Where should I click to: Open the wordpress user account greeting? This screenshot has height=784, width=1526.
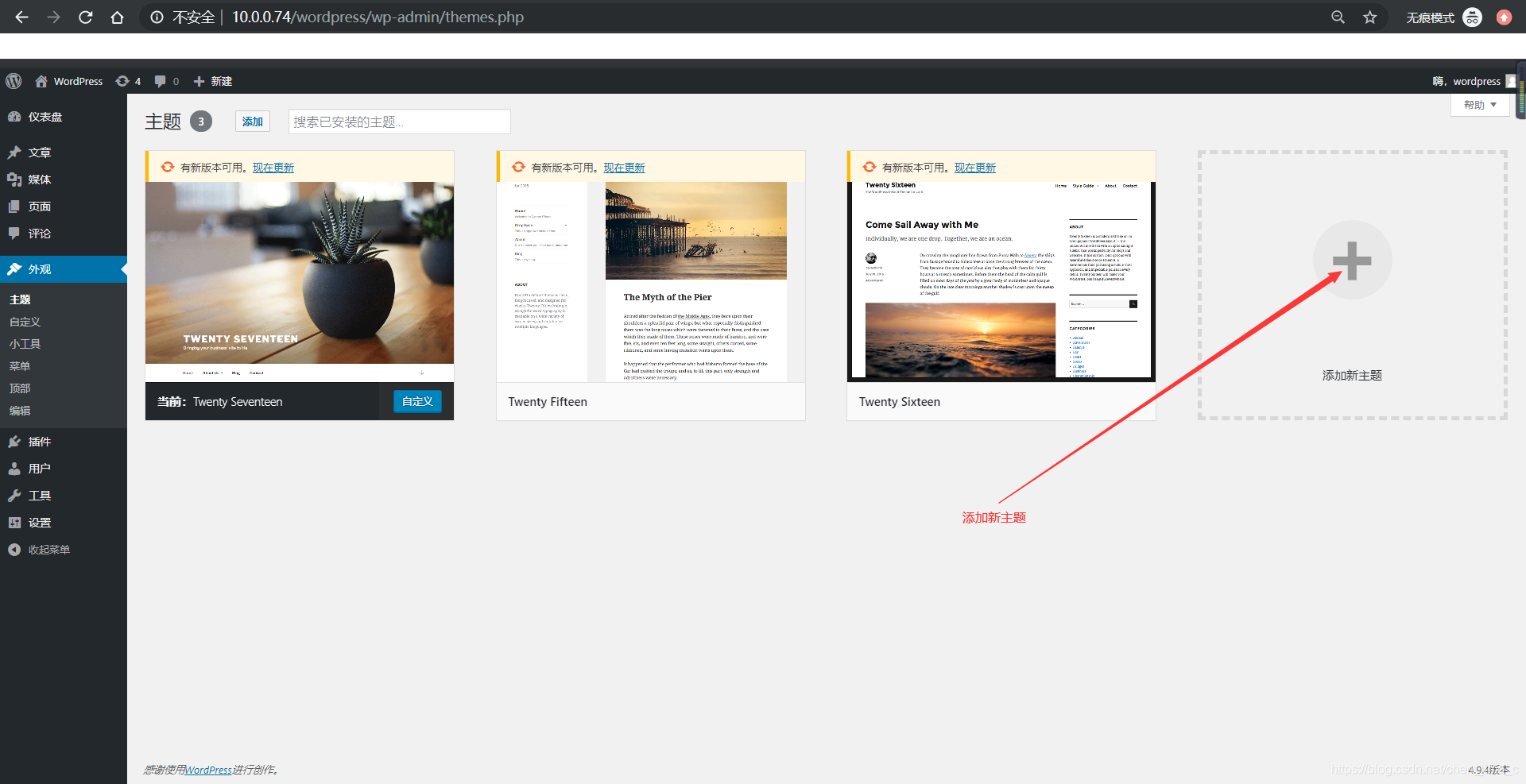1474,81
